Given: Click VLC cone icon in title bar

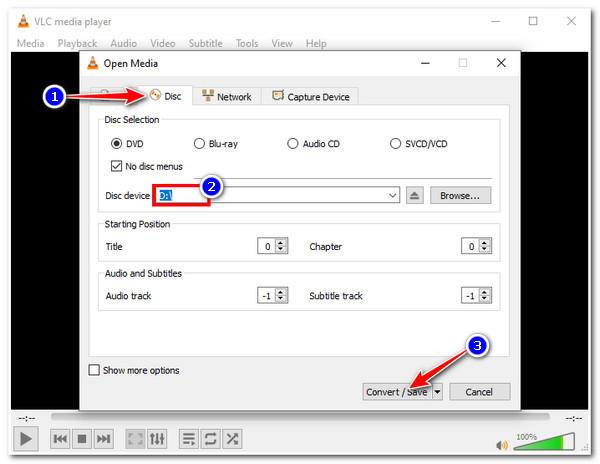Looking at the screenshot, I should (23, 21).
